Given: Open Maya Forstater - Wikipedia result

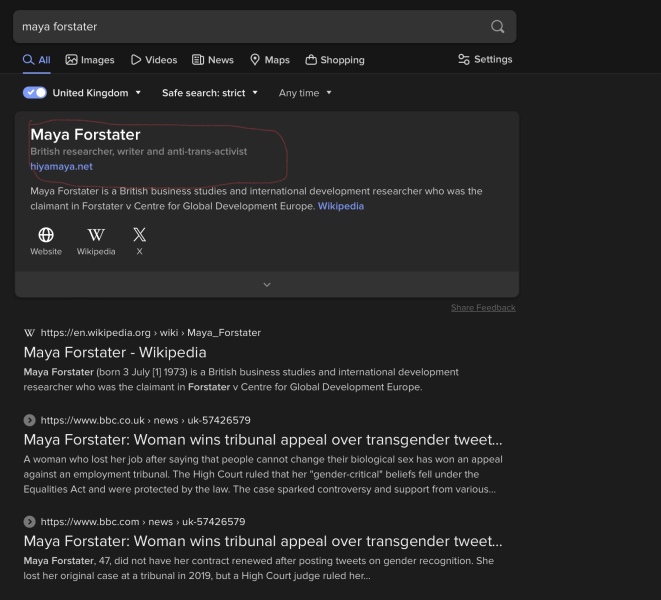Looking at the screenshot, I should tap(115, 353).
